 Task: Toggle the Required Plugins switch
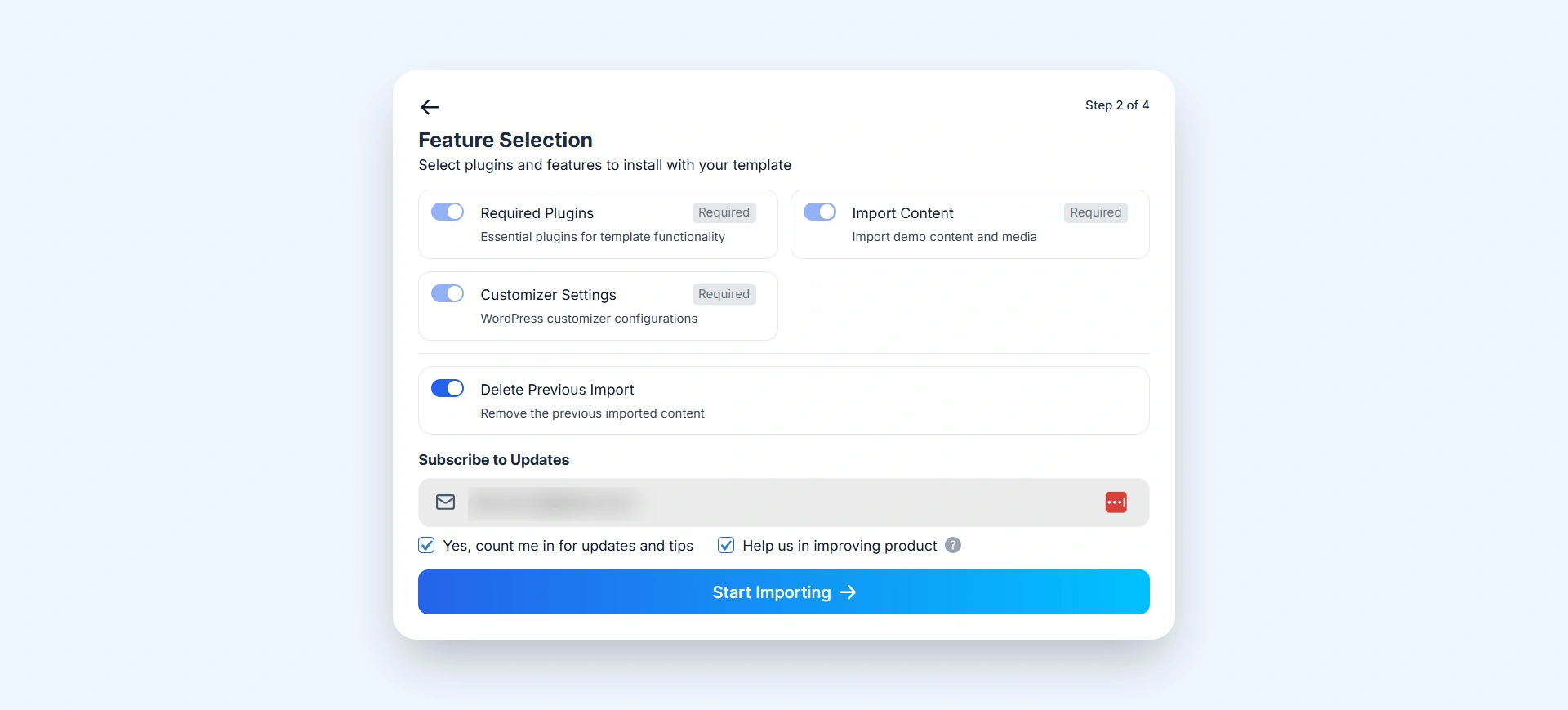tap(448, 212)
